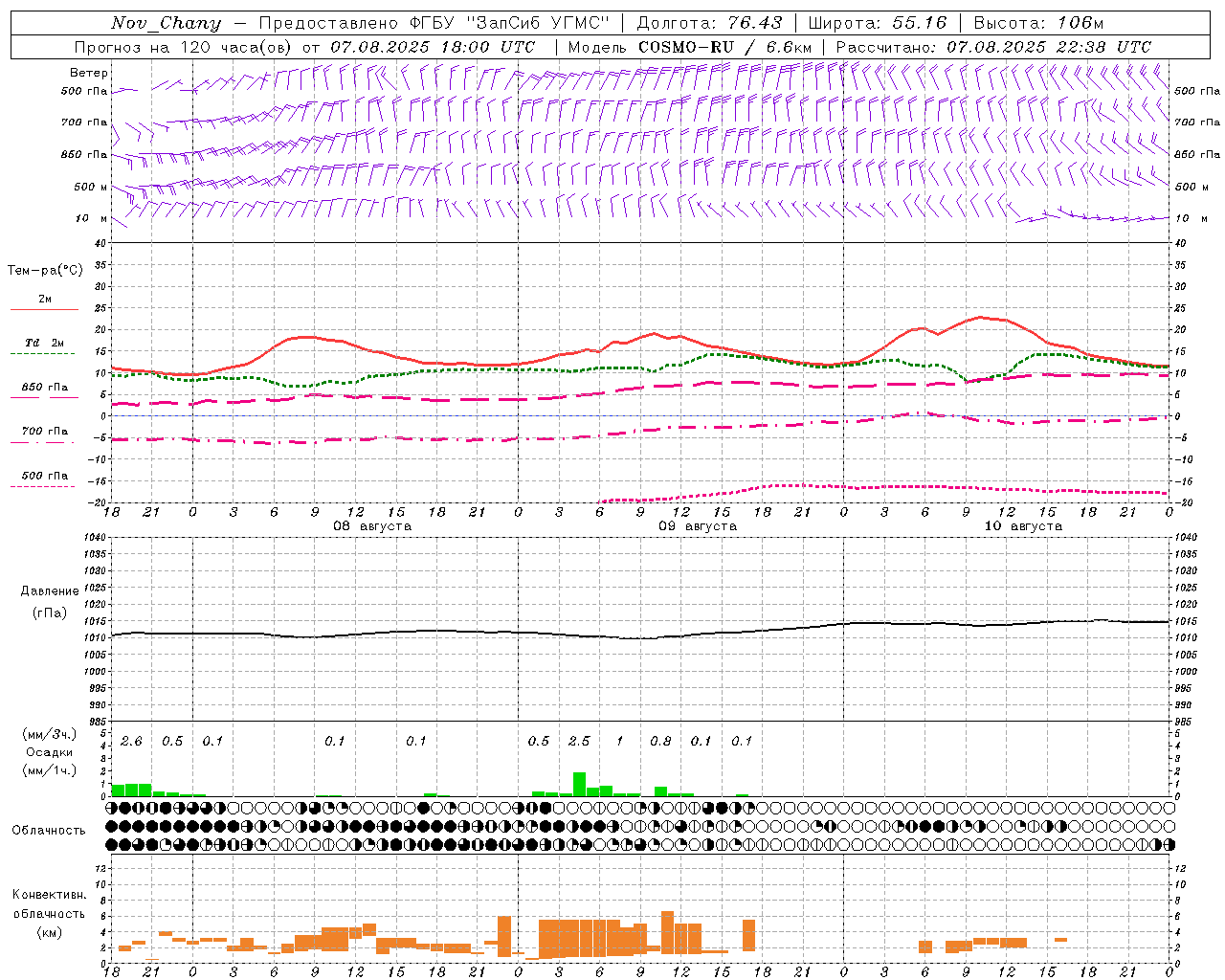Select the latitude value Широта: 55.16
This screenshot has height=980, width=1225.
(x=878, y=23)
